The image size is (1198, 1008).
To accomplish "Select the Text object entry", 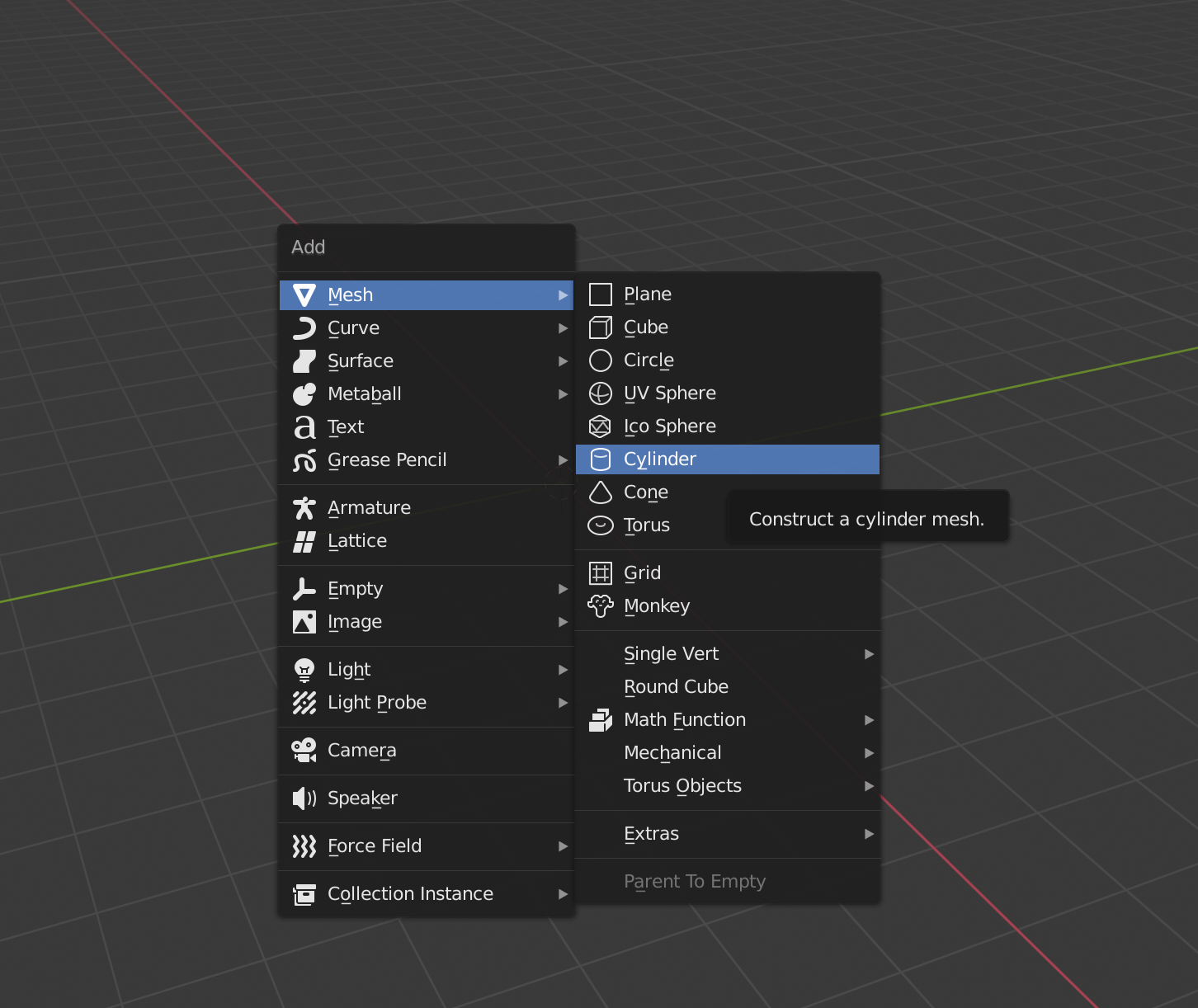I will [427, 427].
